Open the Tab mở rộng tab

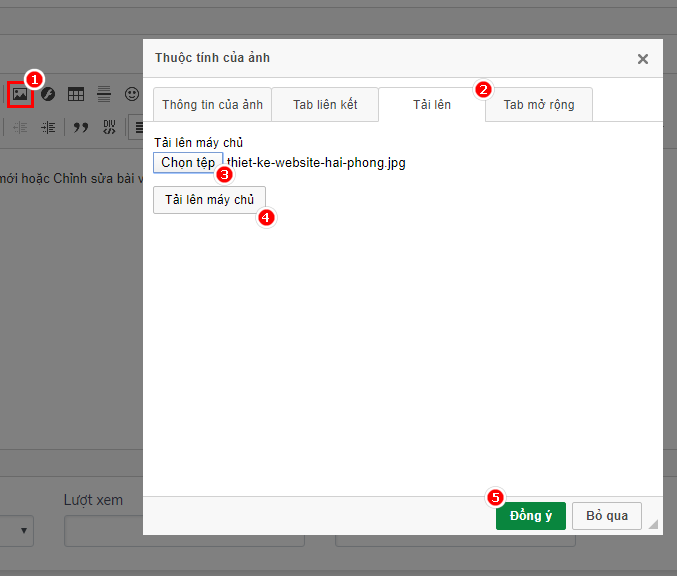[x=539, y=105]
